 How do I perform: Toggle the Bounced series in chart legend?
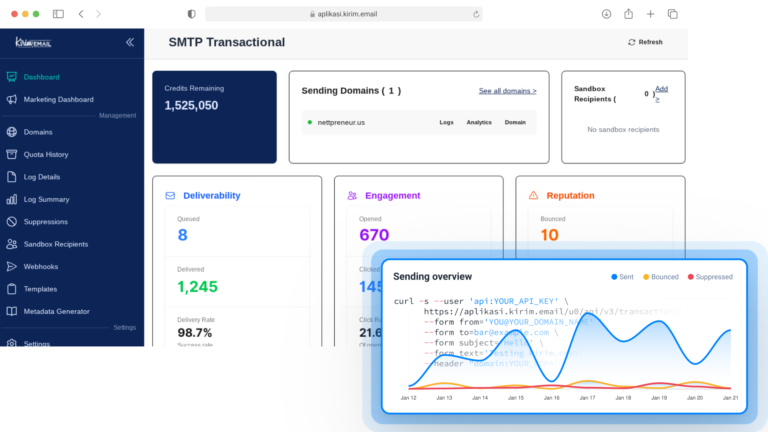[660, 276]
